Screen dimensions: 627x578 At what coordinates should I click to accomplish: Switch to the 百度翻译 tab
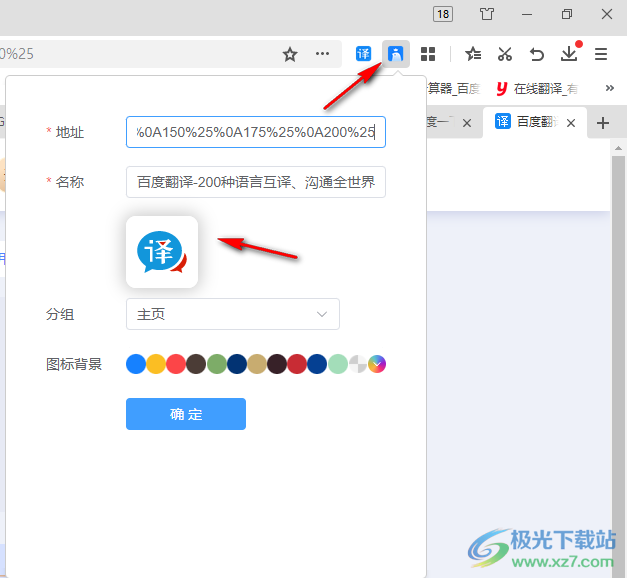pyautogui.click(x=535, y=123)
